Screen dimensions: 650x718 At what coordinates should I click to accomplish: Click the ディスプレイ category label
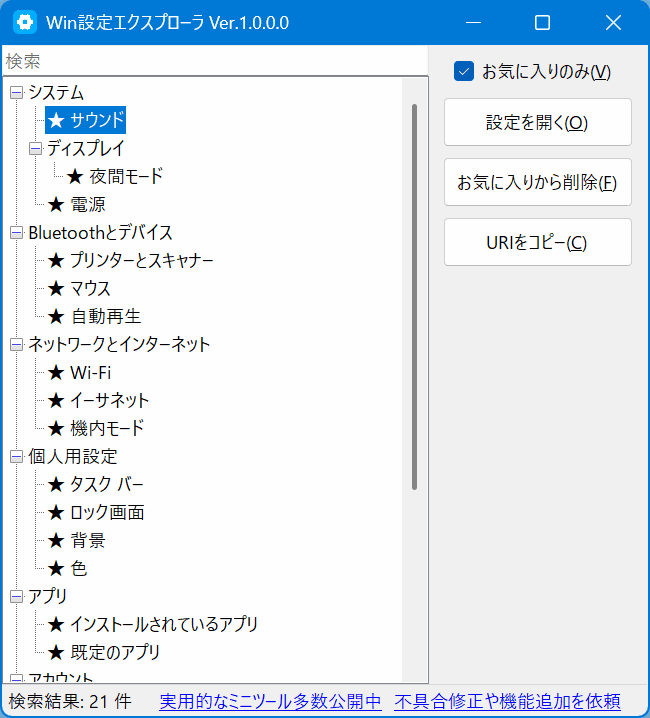(x=86, y=149)
